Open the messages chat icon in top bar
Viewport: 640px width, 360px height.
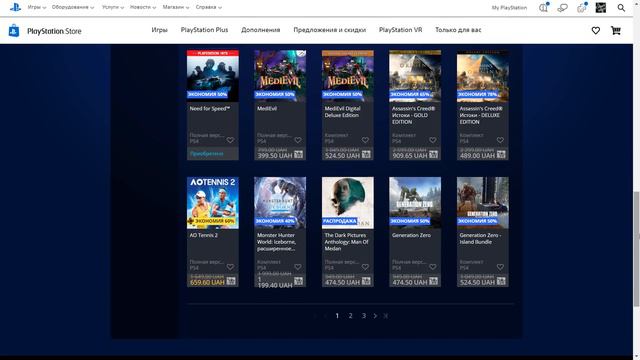[x=562, y=7]
